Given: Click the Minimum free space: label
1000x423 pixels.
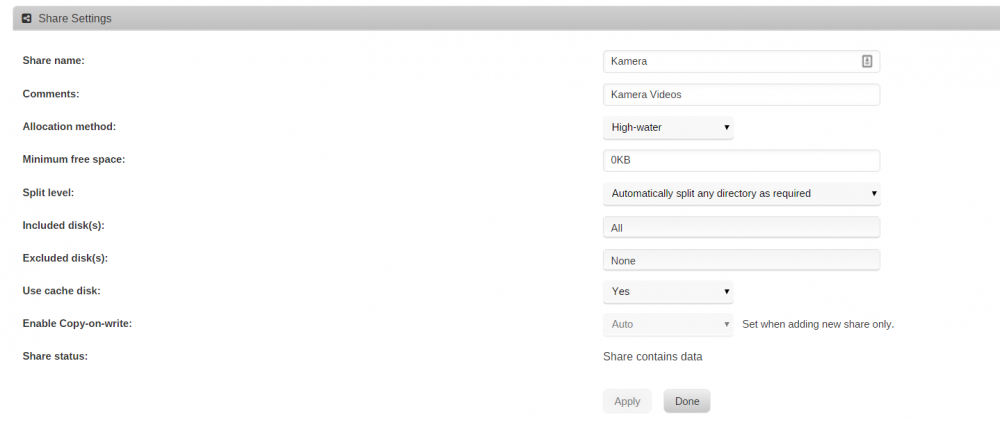Looking at the screenshot, I should click(x=74, y=160).
